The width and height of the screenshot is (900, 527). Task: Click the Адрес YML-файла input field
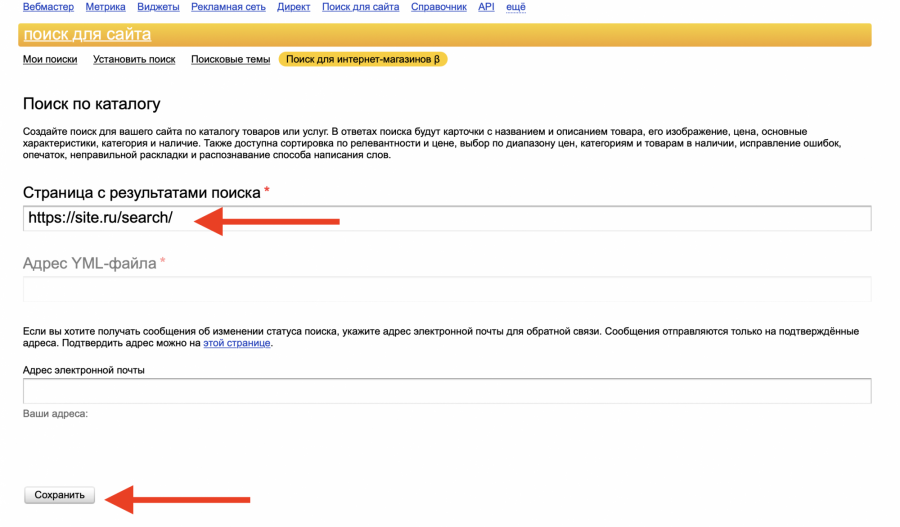pos(447,290)
